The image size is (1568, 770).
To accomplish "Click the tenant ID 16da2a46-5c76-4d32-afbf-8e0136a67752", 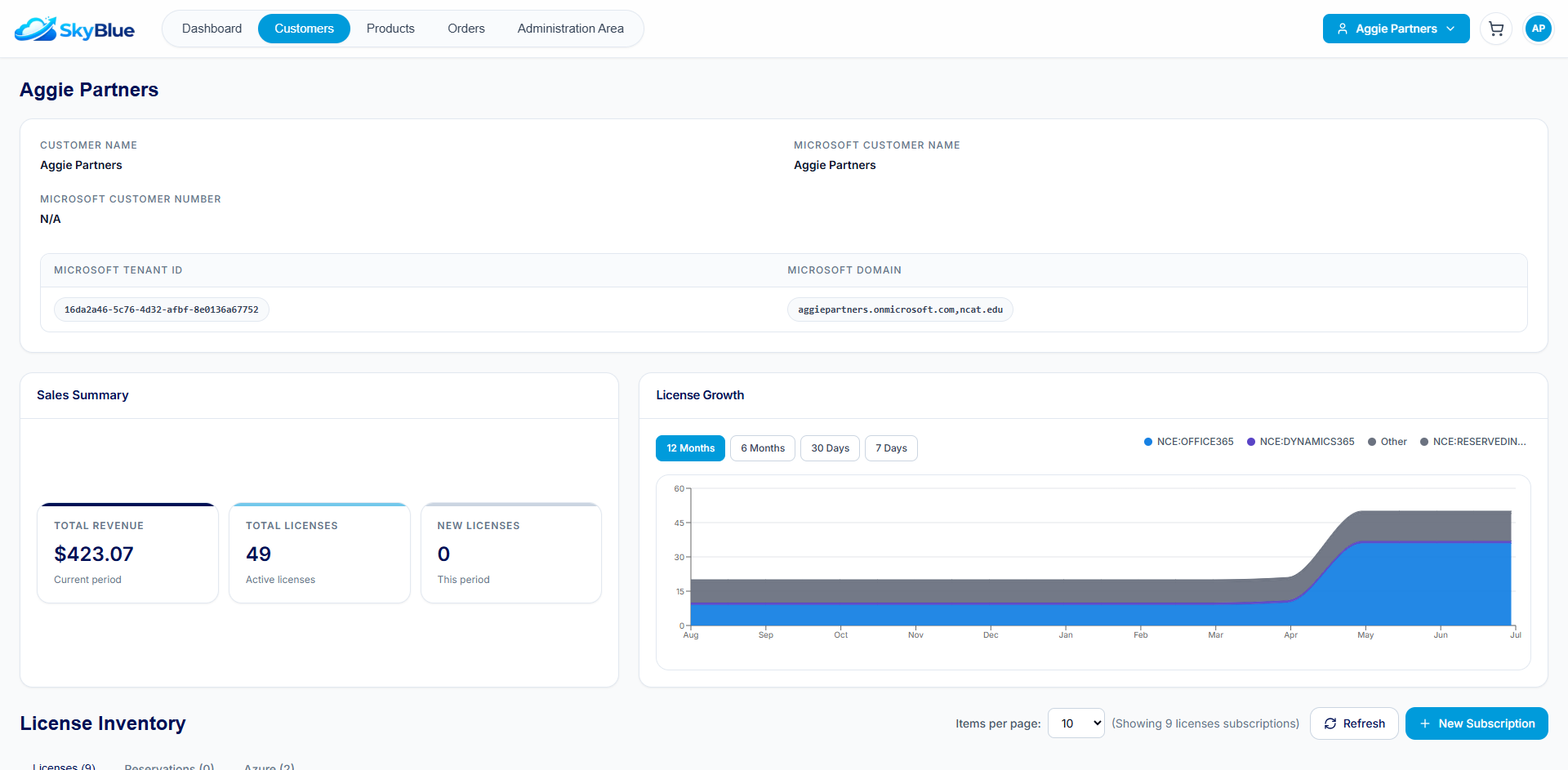I will (x=162, y=309).
